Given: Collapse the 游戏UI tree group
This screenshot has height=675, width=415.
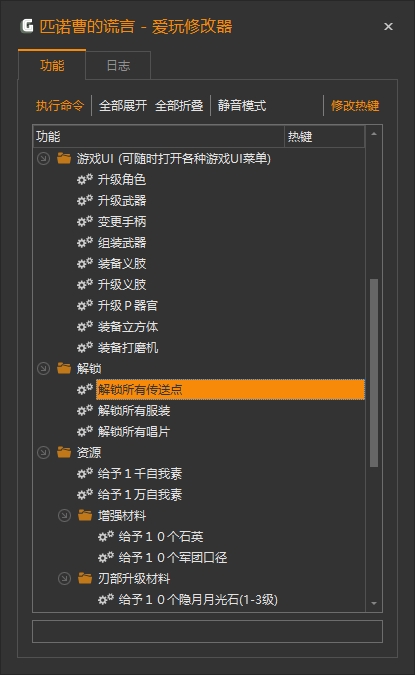Looking at the screenshot, I should tap(43, 158).
